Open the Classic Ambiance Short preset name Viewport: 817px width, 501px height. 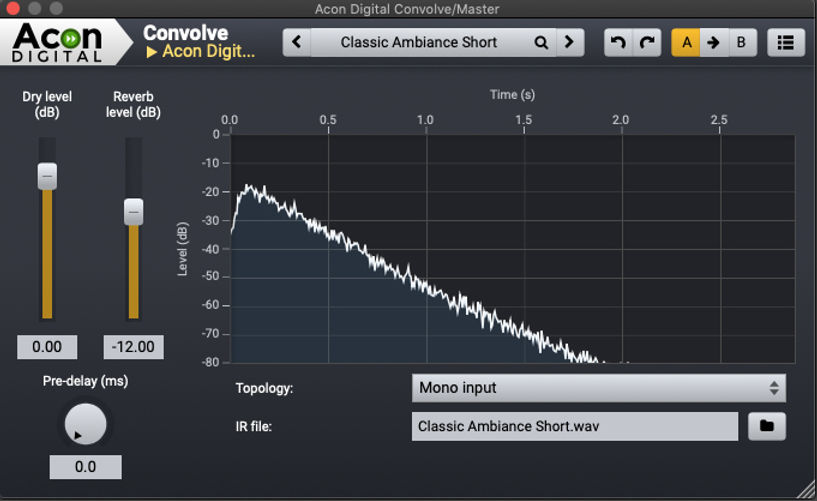(x=418, y=42)
